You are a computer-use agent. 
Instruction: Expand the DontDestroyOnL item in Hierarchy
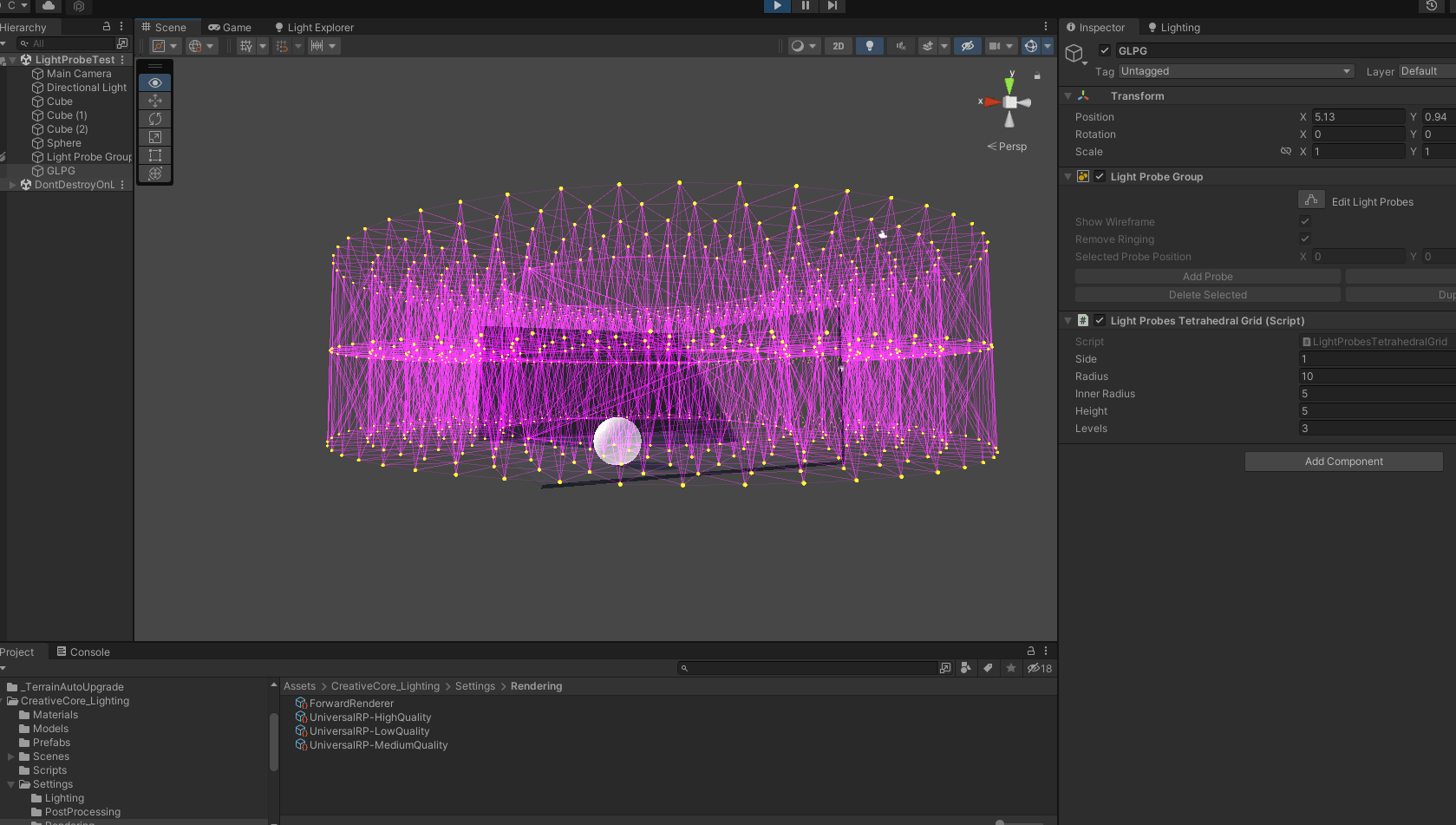[11, 184]
